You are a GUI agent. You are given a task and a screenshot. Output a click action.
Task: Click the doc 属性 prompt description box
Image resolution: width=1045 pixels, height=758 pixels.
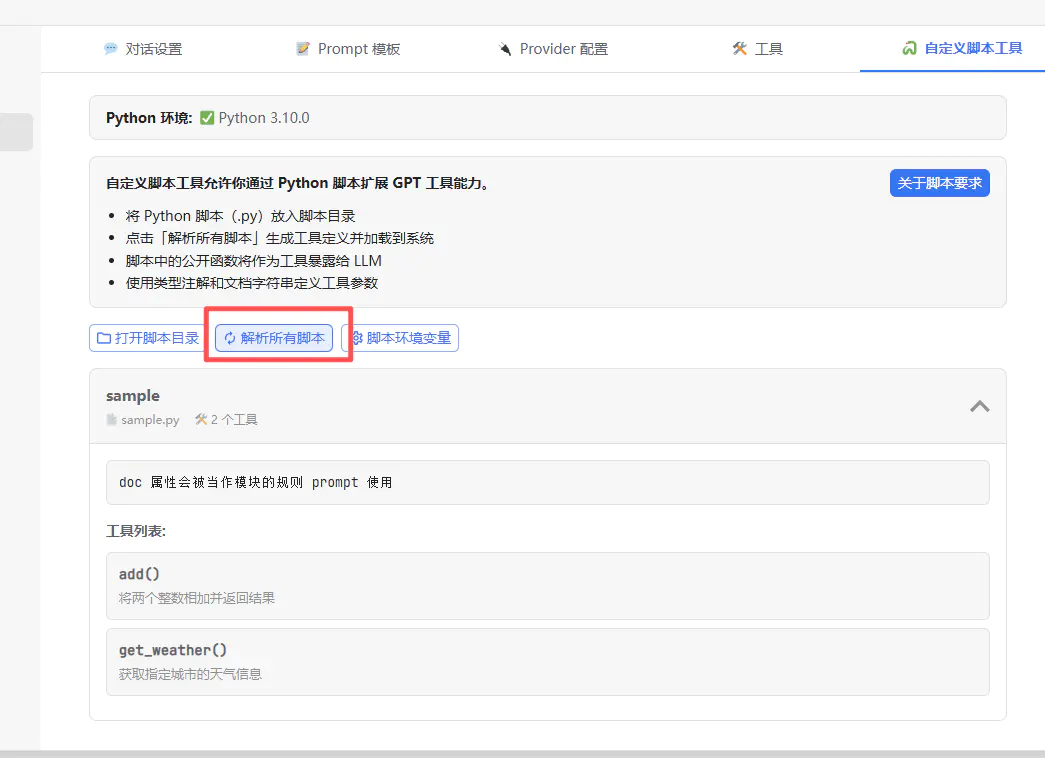(x=547, y=482)
